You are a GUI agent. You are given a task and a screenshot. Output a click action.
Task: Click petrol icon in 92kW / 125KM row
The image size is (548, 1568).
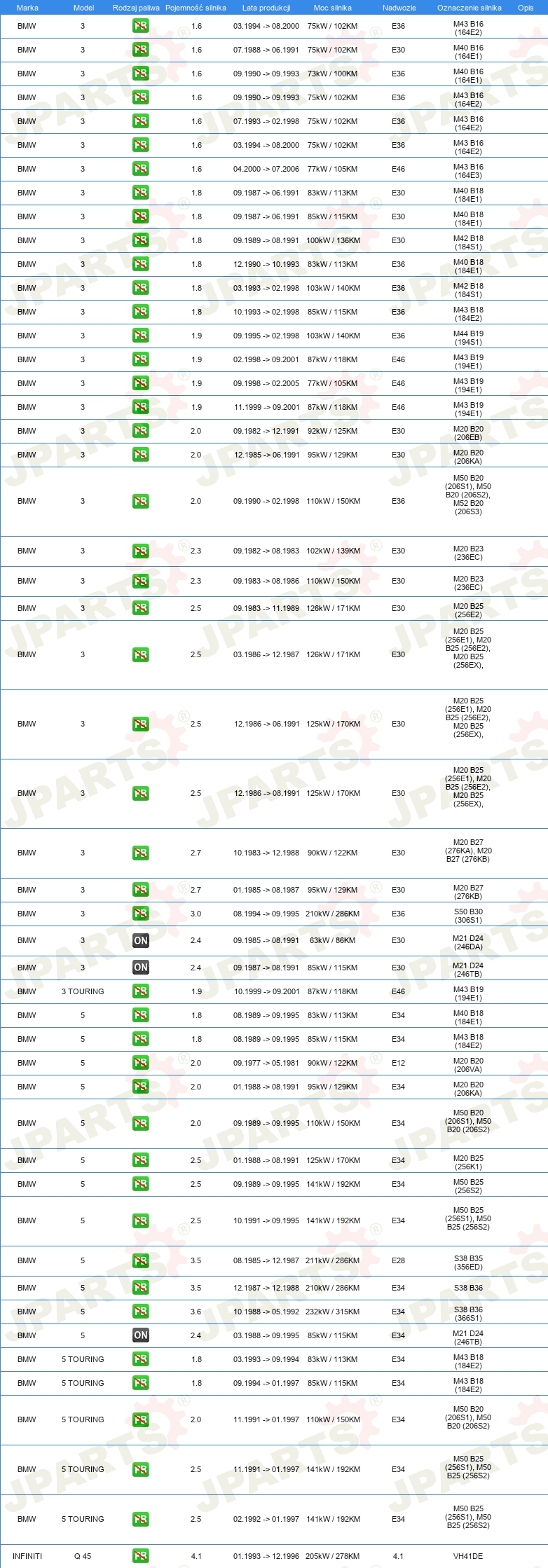[140, 431]
